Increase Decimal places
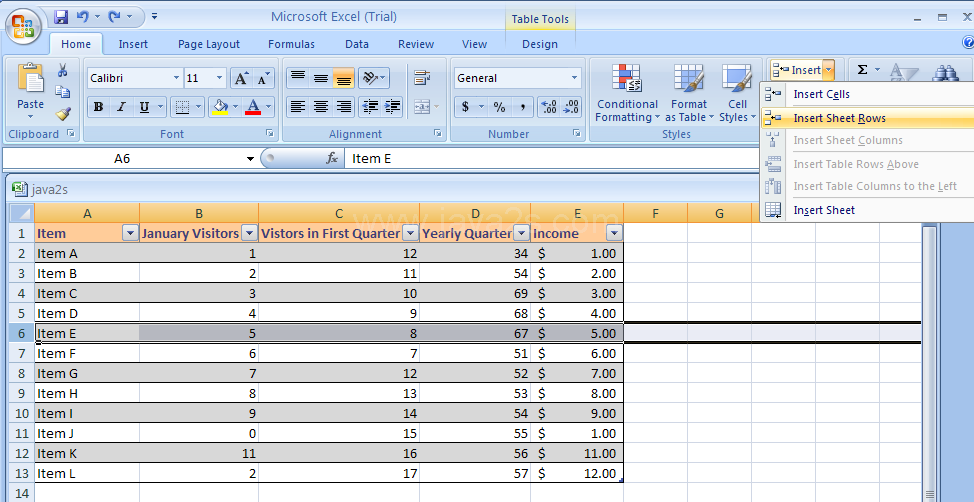This screenshot has width=974, height=502. 548,107
